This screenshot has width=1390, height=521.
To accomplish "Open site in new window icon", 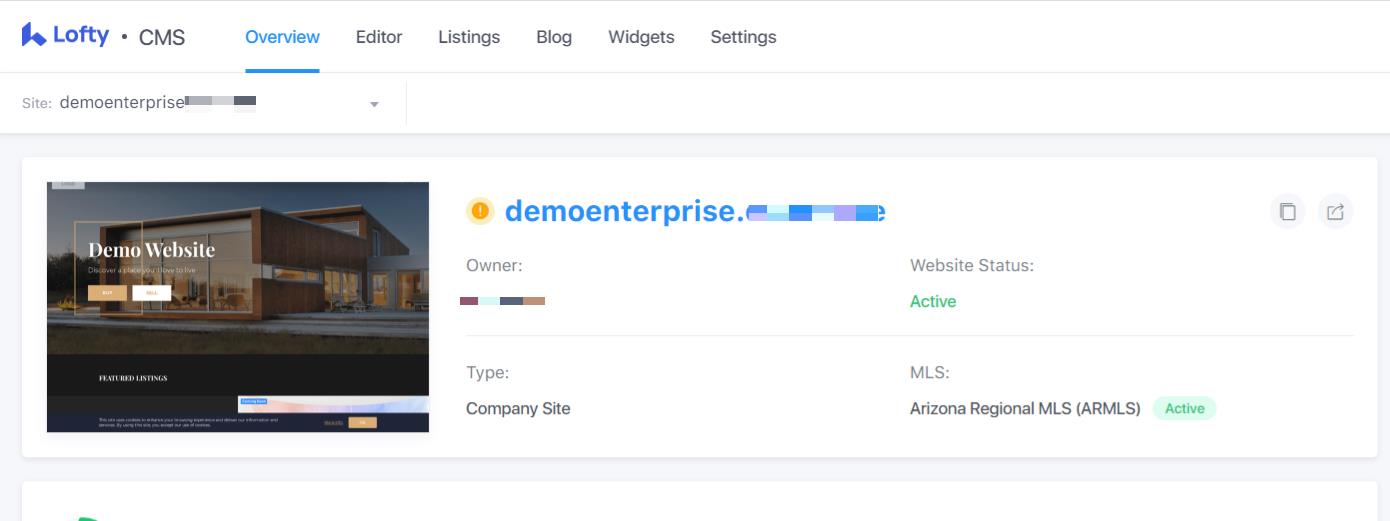I will (1335, 211).
